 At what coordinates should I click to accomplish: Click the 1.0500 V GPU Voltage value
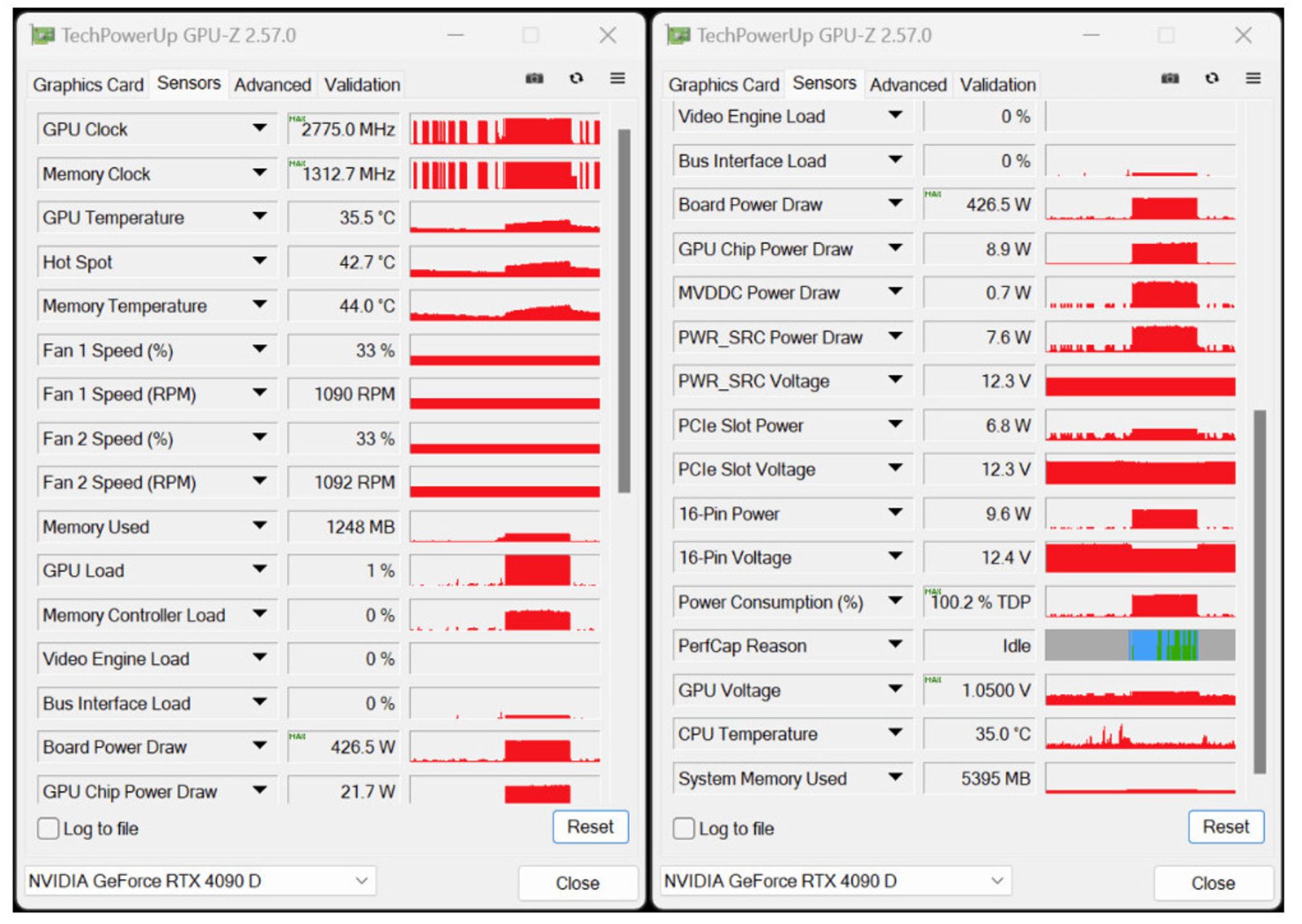[979, 690]
